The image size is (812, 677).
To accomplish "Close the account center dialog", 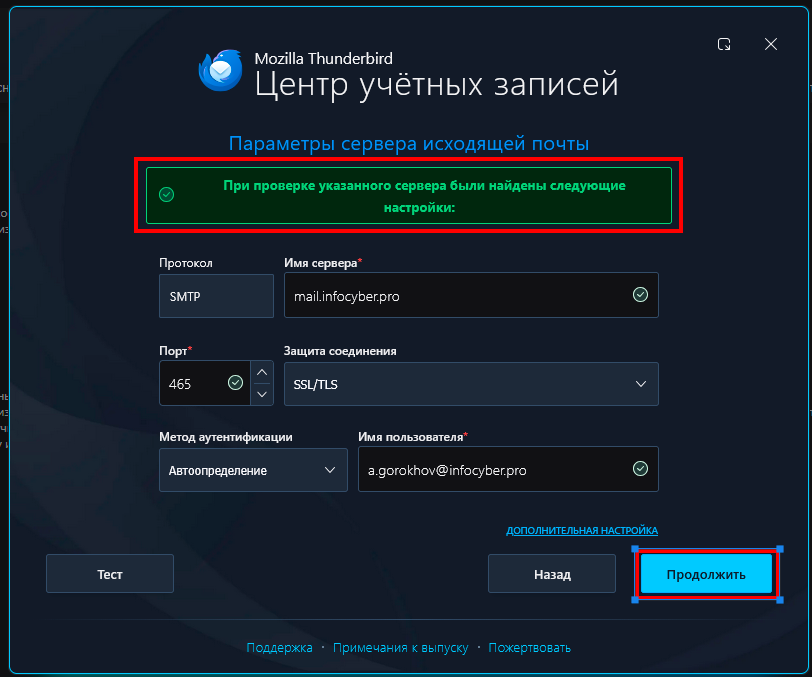I will 771,44.
